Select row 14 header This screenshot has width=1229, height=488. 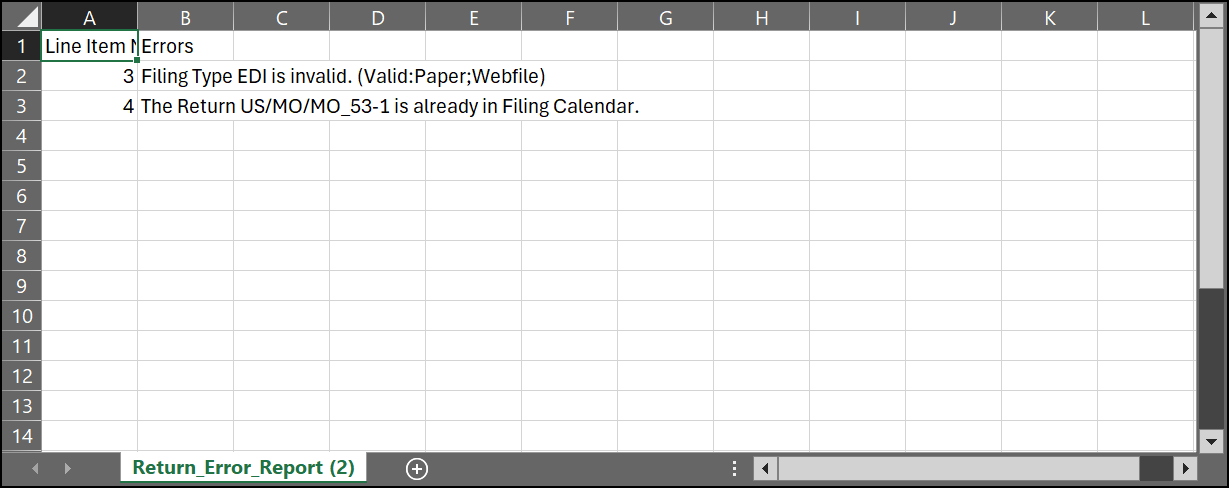[21, 436]
